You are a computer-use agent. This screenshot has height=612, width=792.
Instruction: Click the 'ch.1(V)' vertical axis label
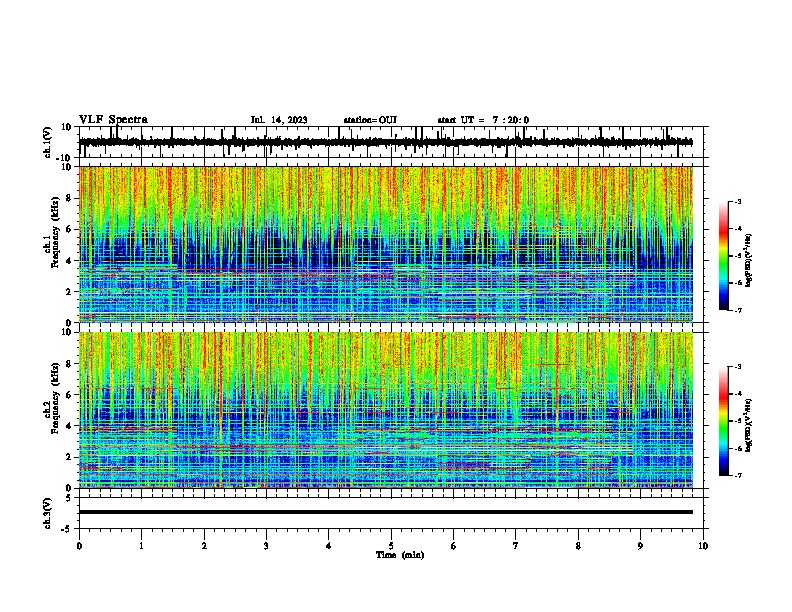pyautogui.click(x=48, y=142)
